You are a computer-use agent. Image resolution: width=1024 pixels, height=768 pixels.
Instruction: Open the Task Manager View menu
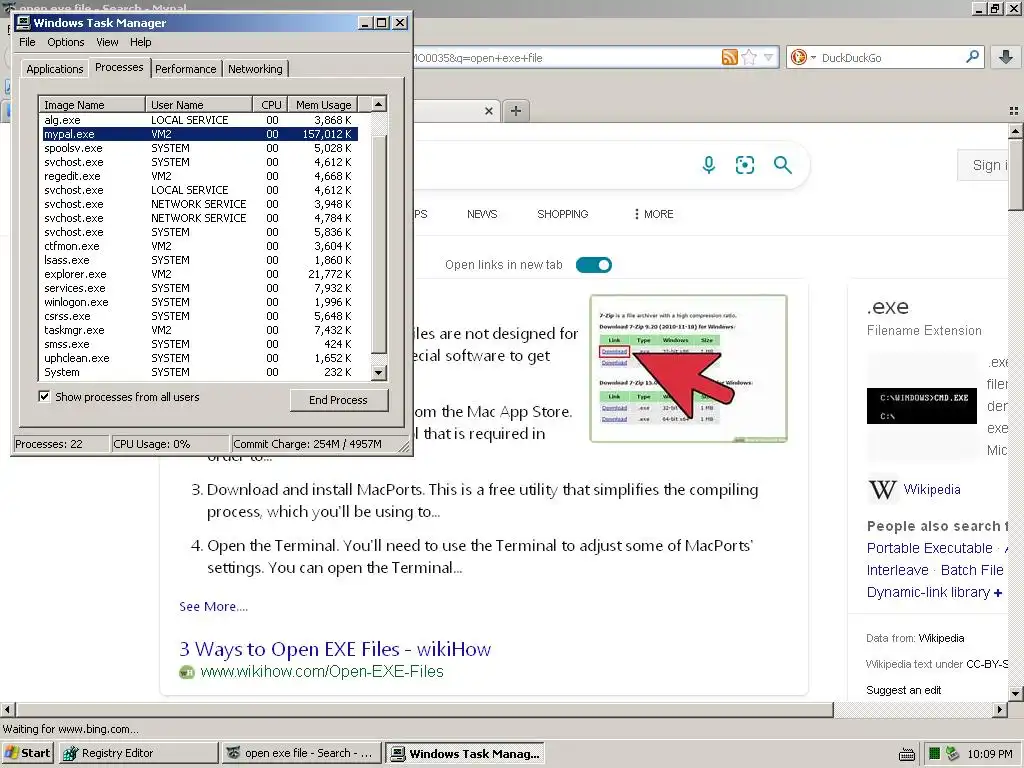(x=107, y=42)
